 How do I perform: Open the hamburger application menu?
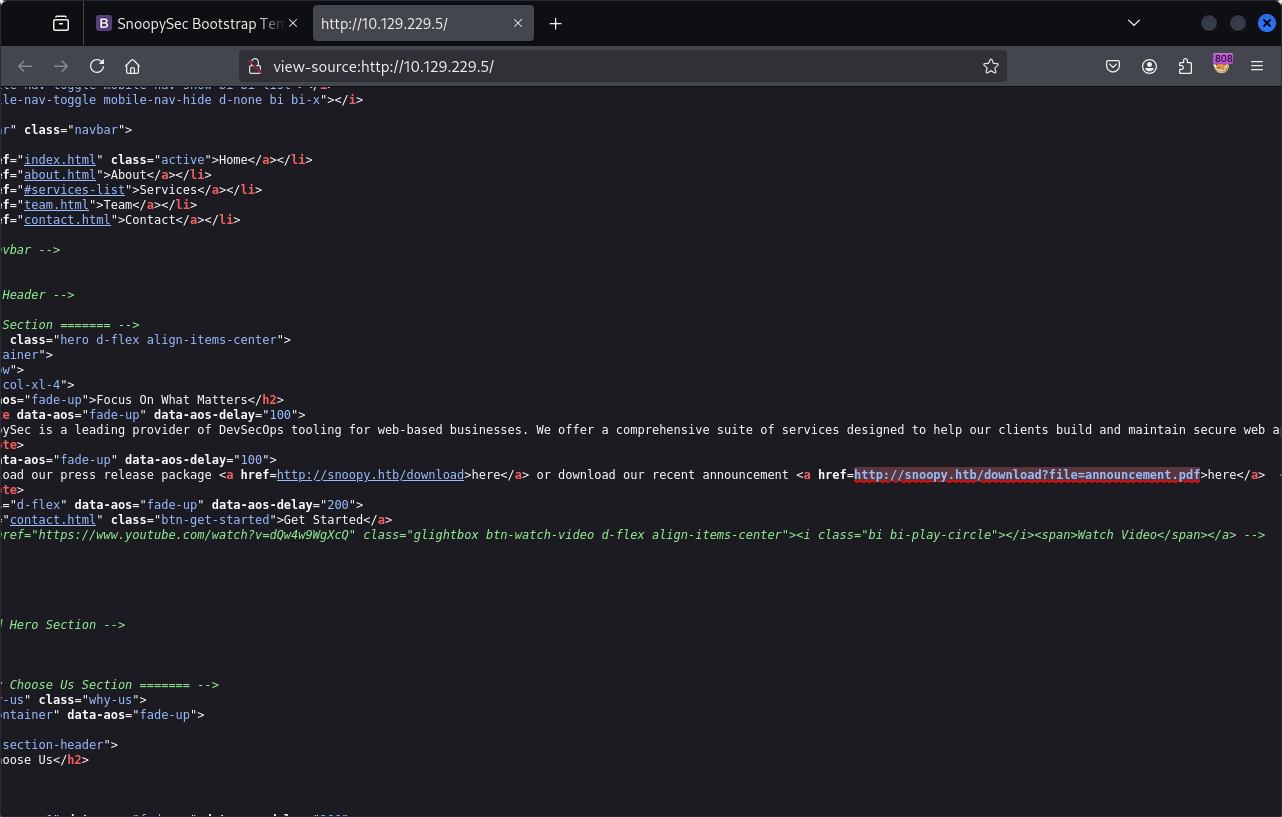[x=1257, y=66]
